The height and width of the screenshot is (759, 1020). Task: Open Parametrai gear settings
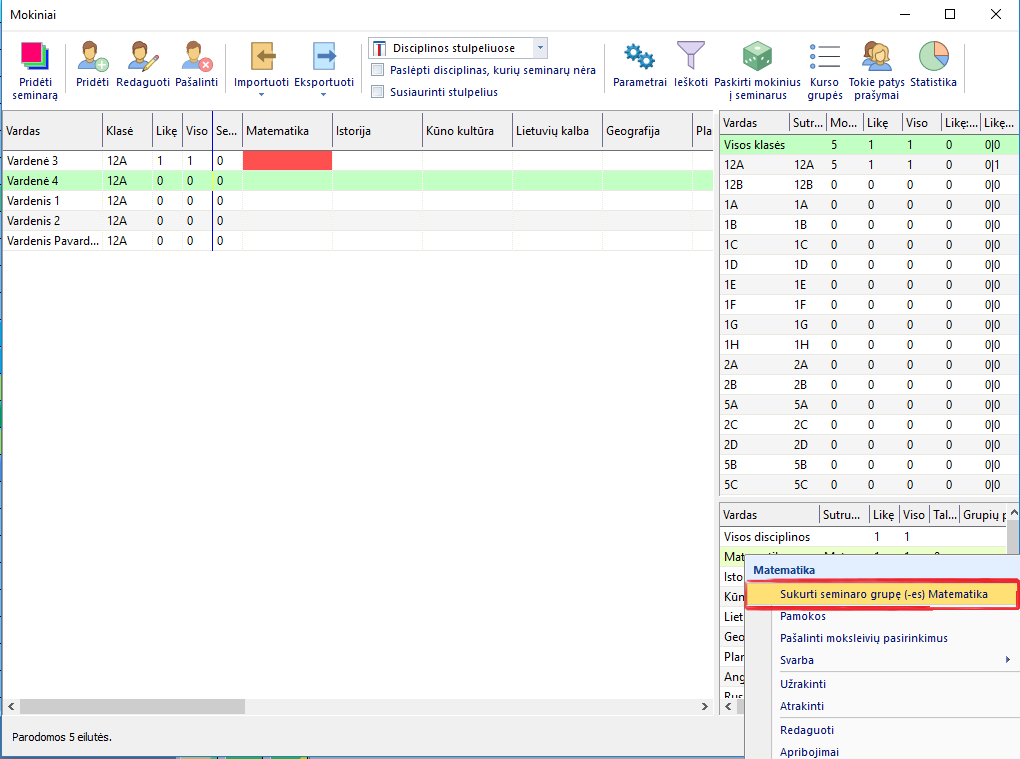639,57
